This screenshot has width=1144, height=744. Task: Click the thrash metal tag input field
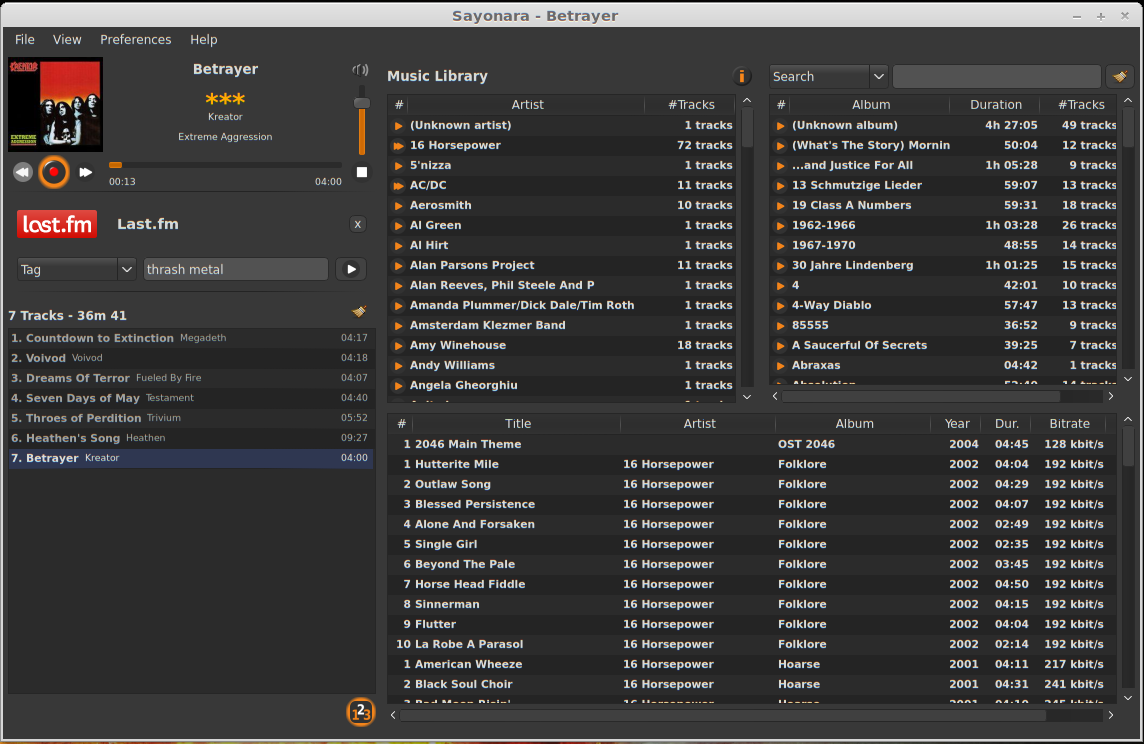pyautogui.click(x=236, y=269)
